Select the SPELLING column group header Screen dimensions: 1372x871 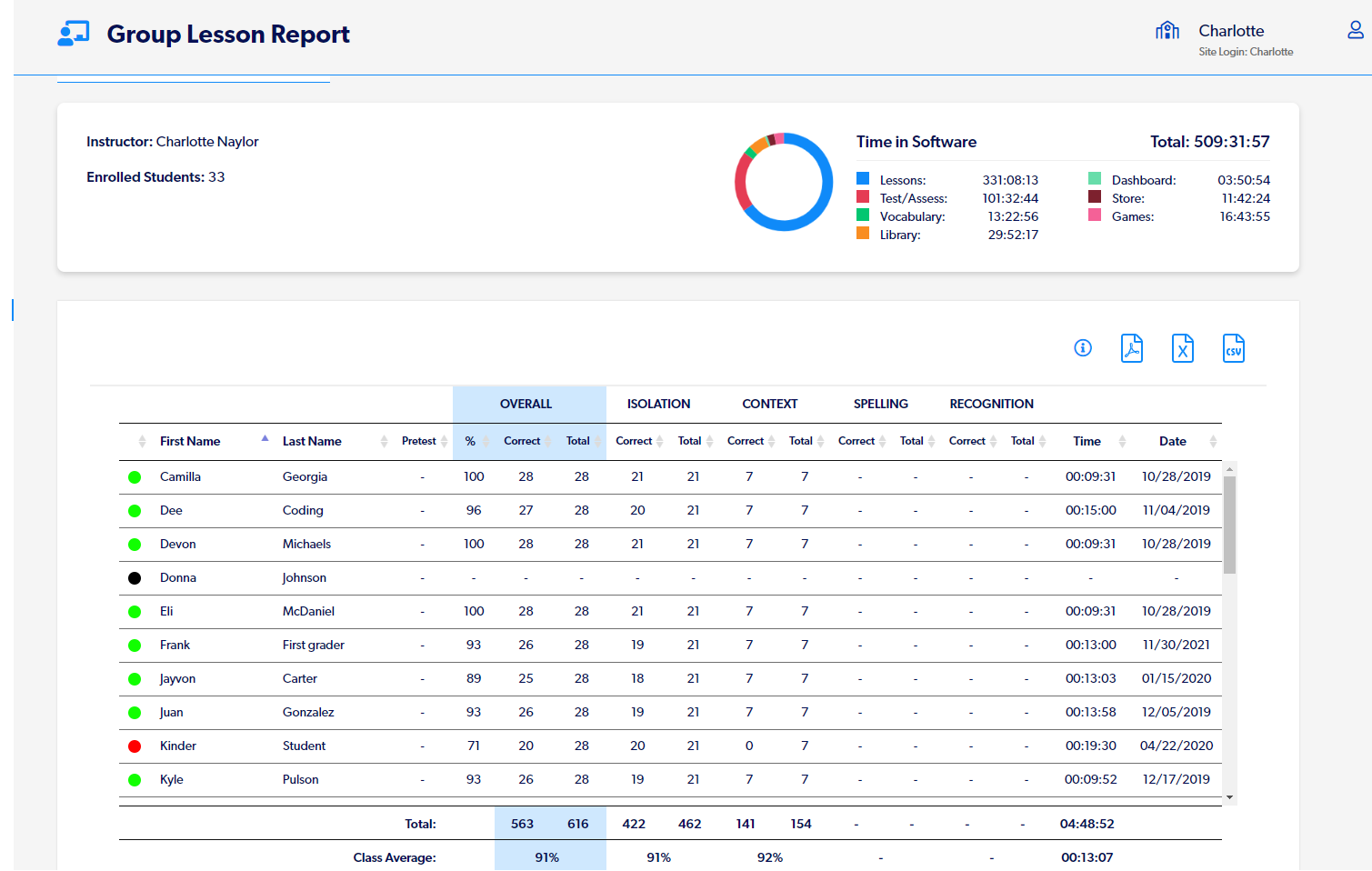(880, 404)
